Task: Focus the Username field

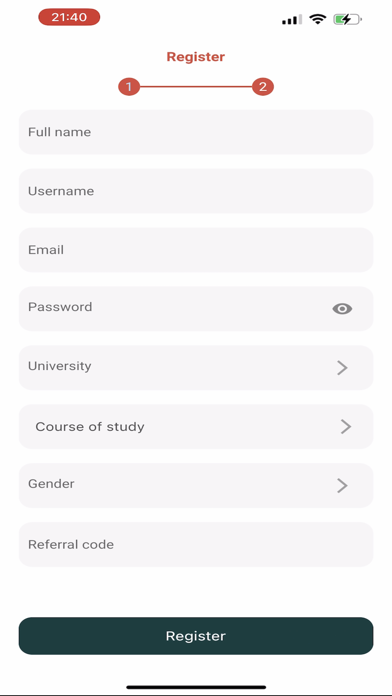Action: coord(196,191)
